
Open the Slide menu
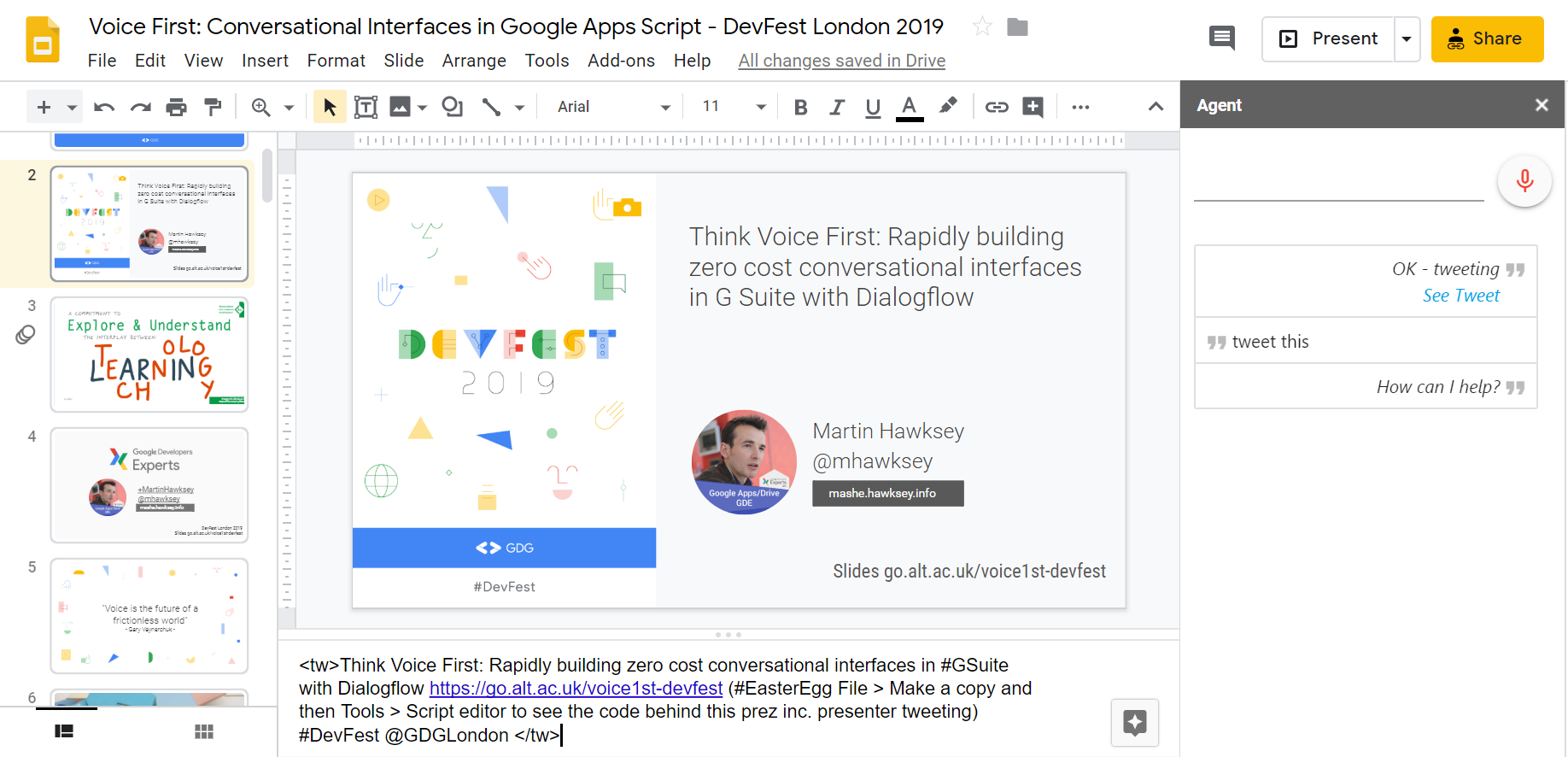404,61
